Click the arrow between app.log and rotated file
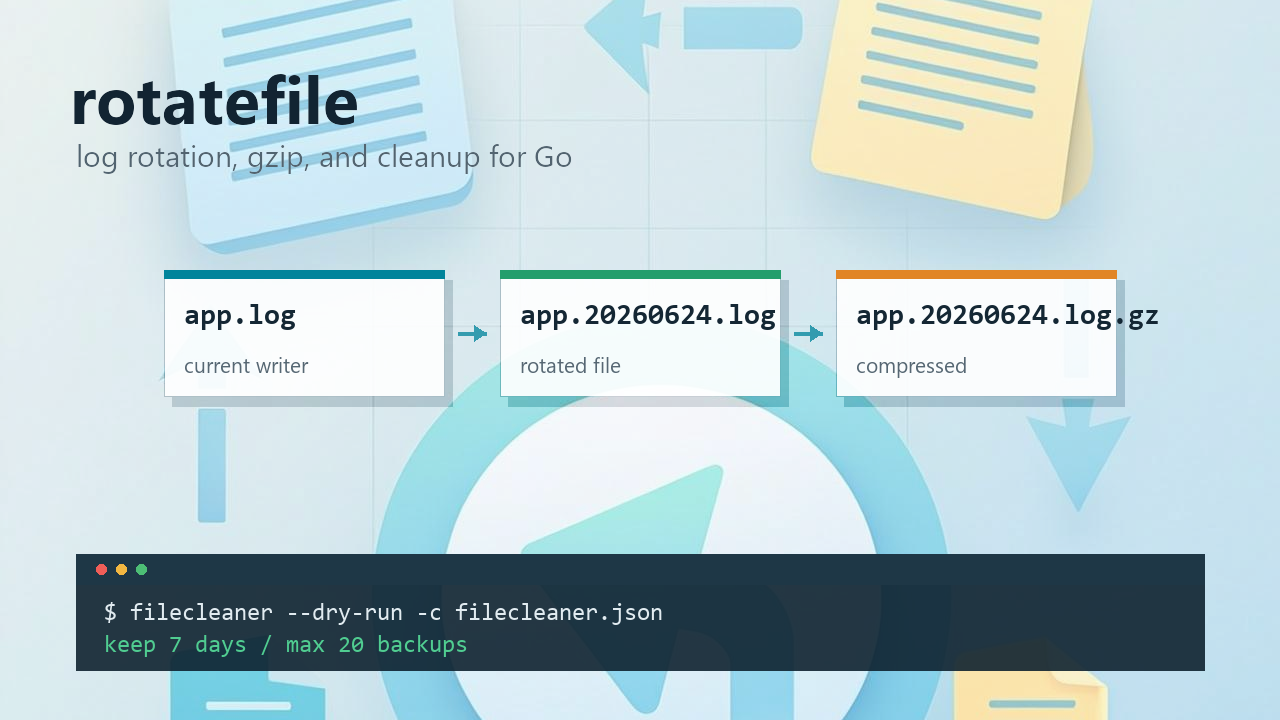1280x720 pixels. 472,334
